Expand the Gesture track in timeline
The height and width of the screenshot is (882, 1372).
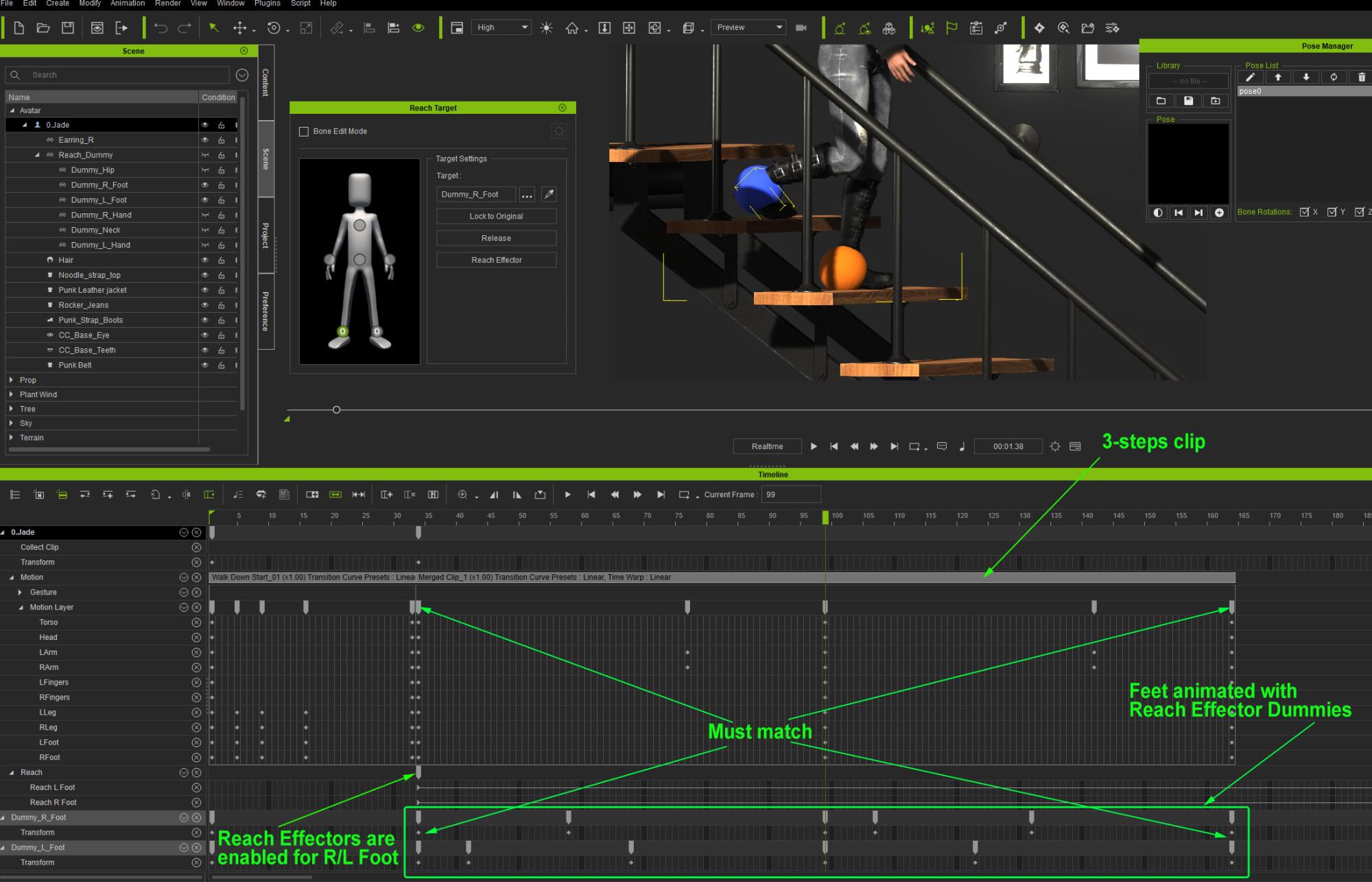coord(20,593)
